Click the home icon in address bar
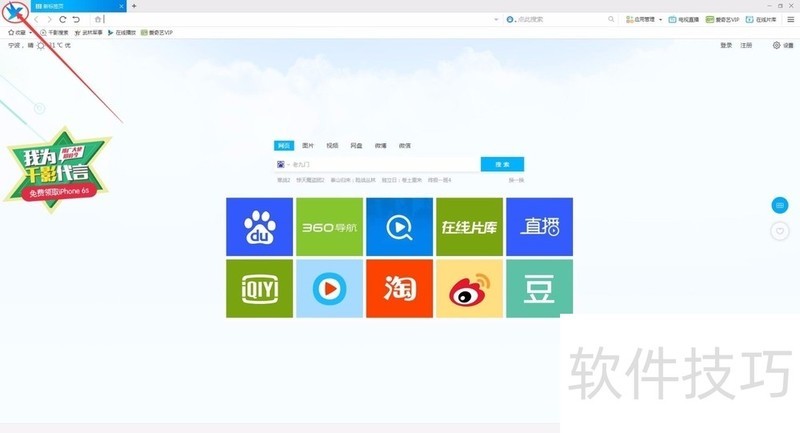The image size is (800, 433). [98, 19]
